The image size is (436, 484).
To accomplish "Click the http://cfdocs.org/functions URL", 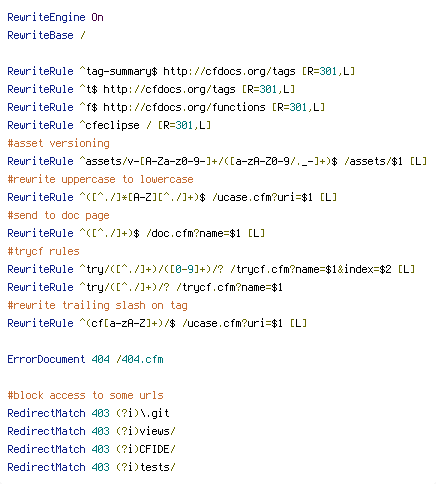I will pos(184,107).
